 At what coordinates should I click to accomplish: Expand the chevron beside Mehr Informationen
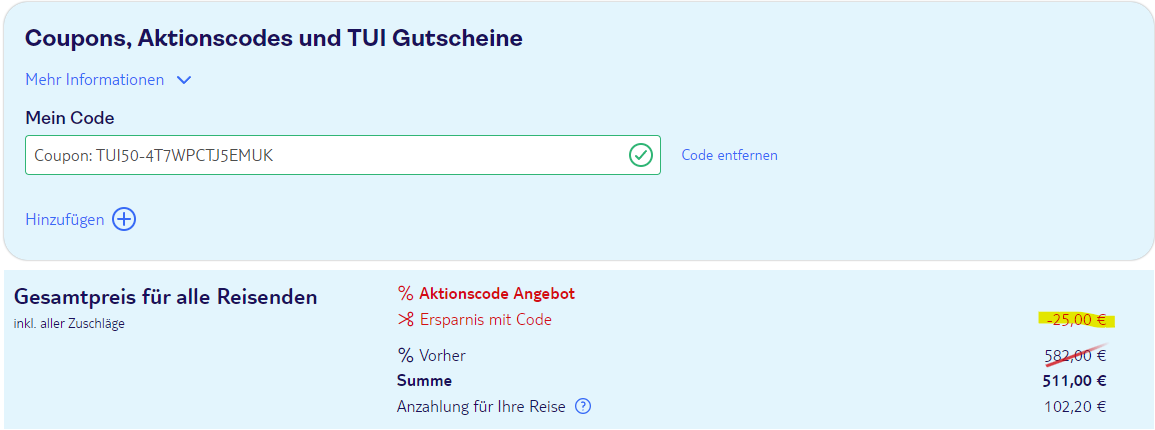tap(184, 80)
